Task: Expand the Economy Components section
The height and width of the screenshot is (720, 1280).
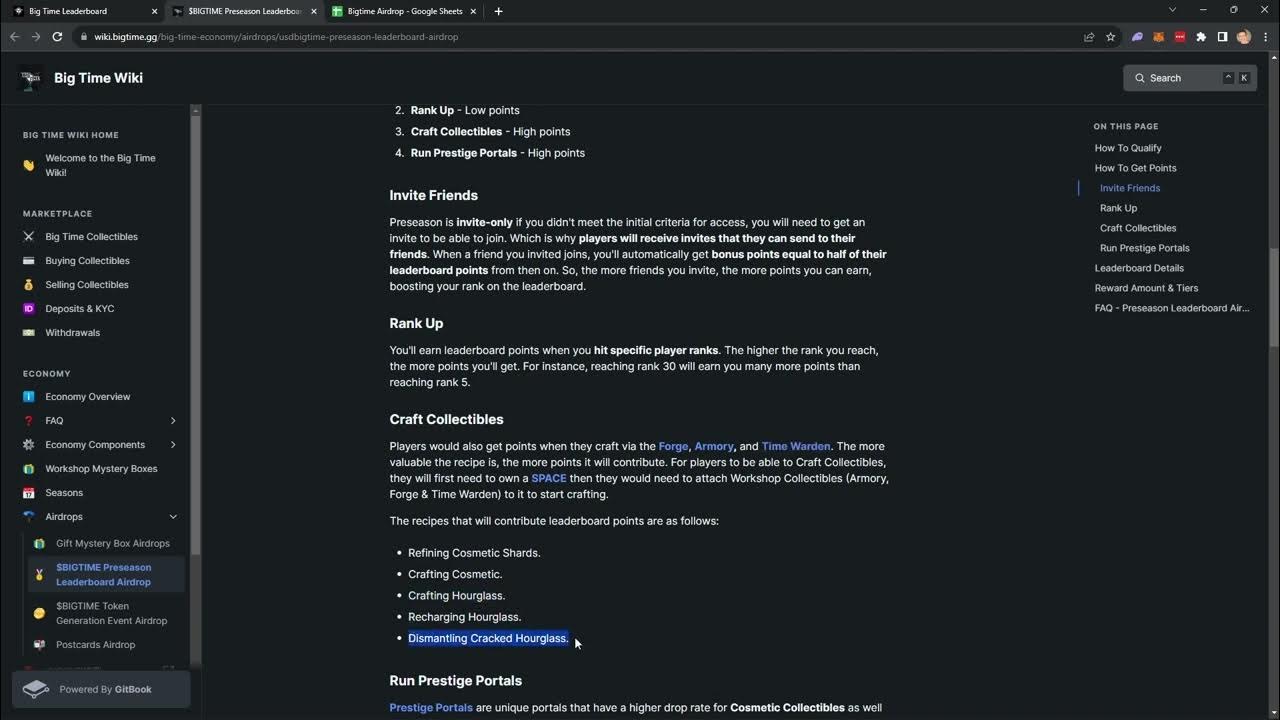Action: (173, 445)
